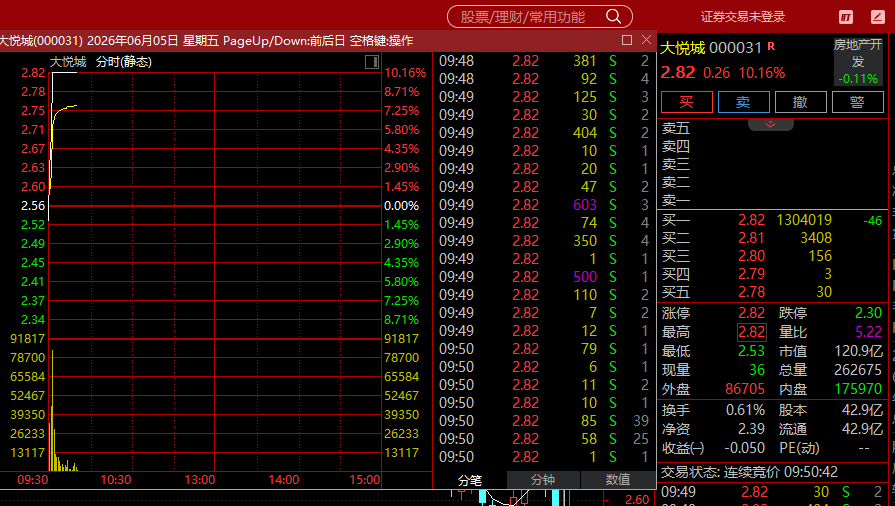Image resolution: width=895 pixels, height=506 pixels.
Task: Select 买三 bid row at 2.80
Action: point(772,256)
